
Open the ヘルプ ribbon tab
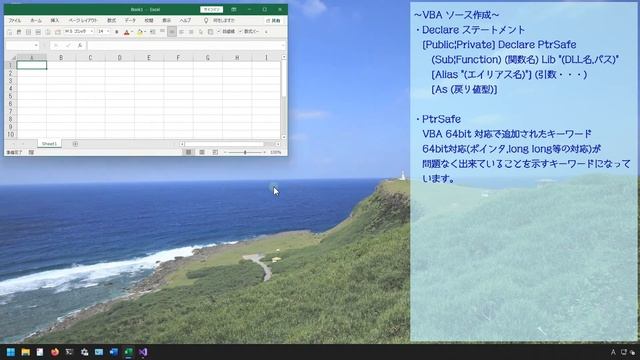(185, 20)
